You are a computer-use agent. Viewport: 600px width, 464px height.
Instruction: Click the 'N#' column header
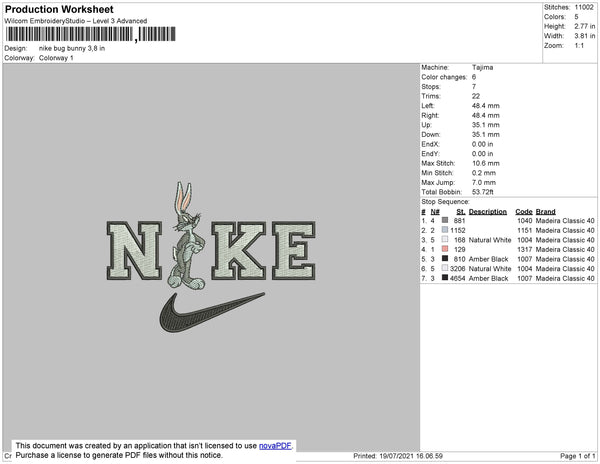tap(435, 212)
